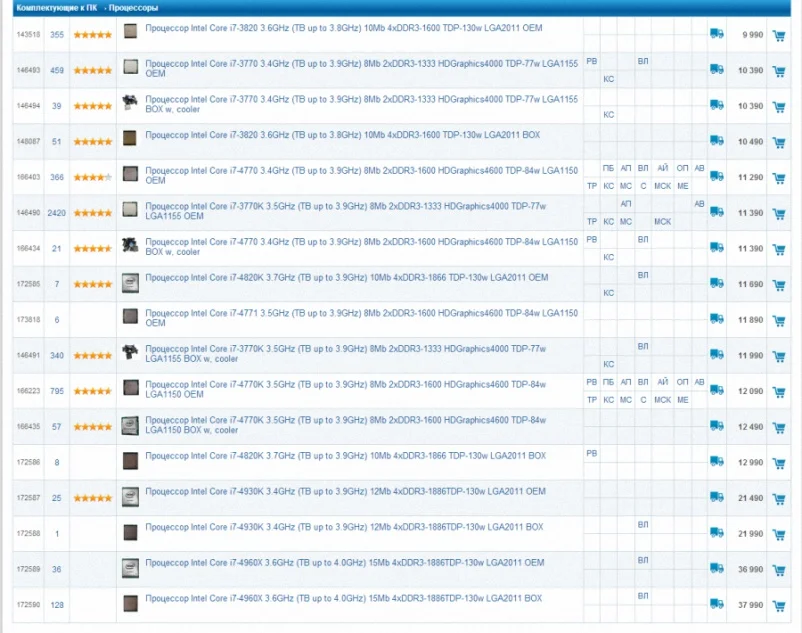Click delivery truck icon for item 172590
The height and width of the screenshot is (633, 802).
717,604
